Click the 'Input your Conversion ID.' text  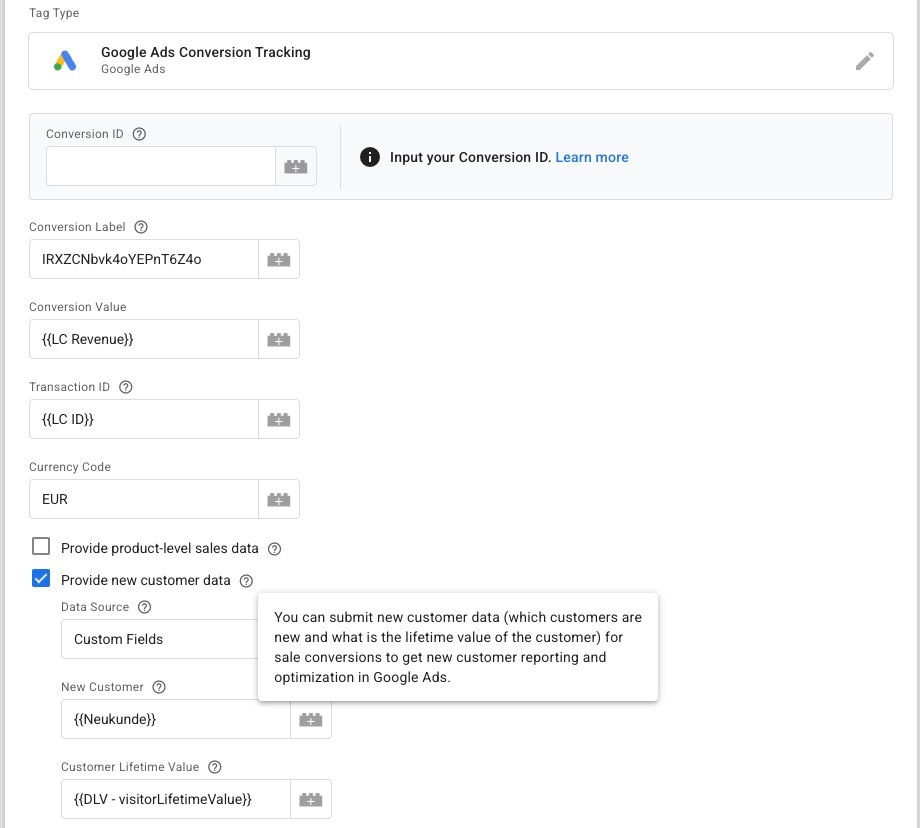(471, 157)
